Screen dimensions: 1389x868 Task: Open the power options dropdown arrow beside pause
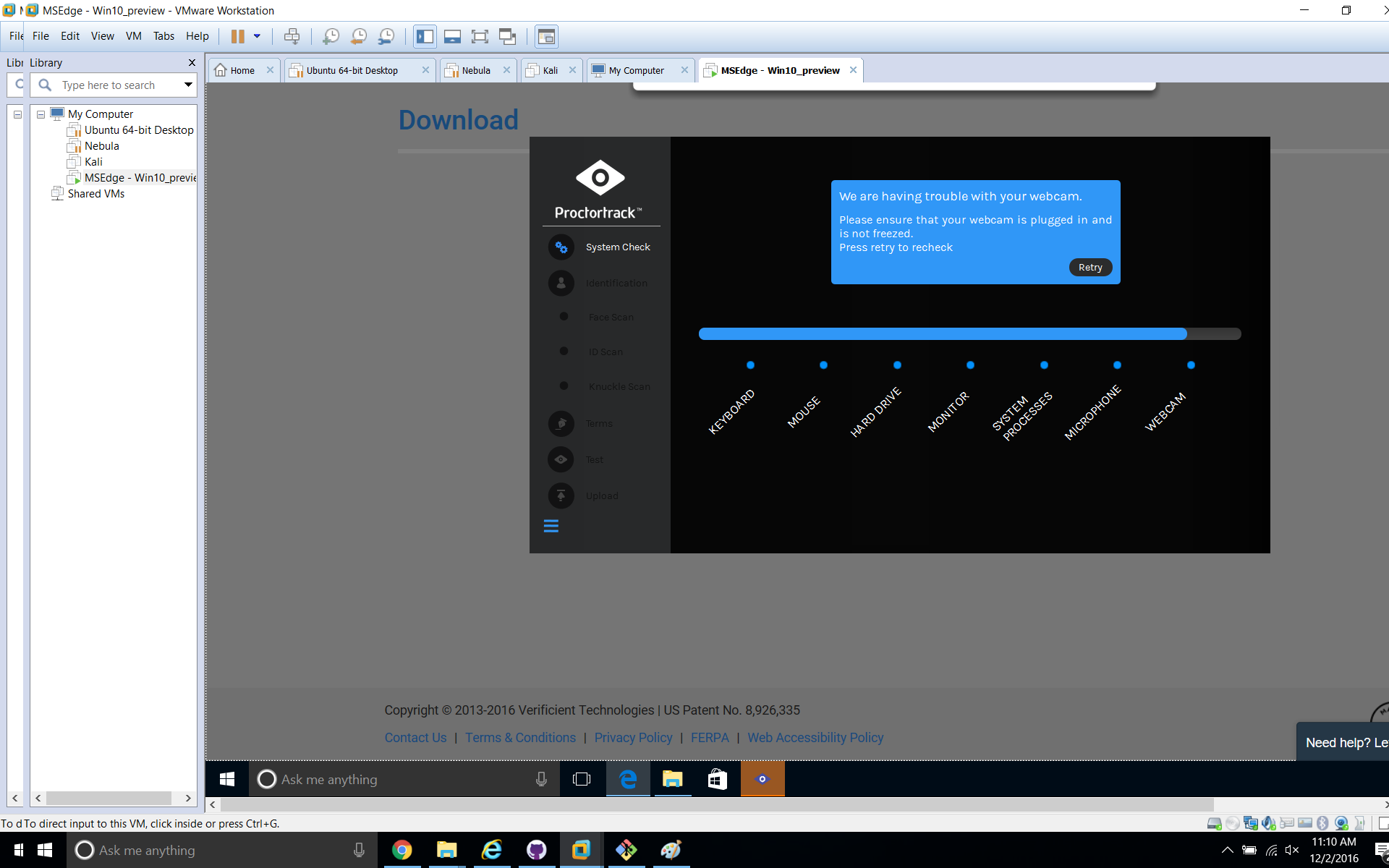click(257, 36)
